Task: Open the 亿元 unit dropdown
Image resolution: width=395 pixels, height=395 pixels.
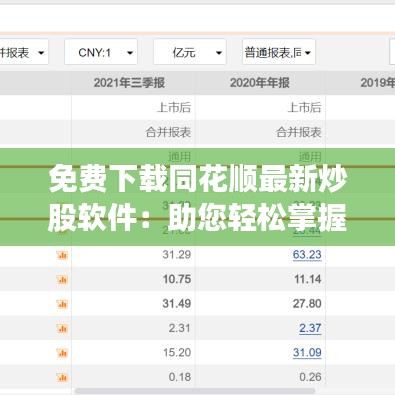Action: [x=190, y=52]
